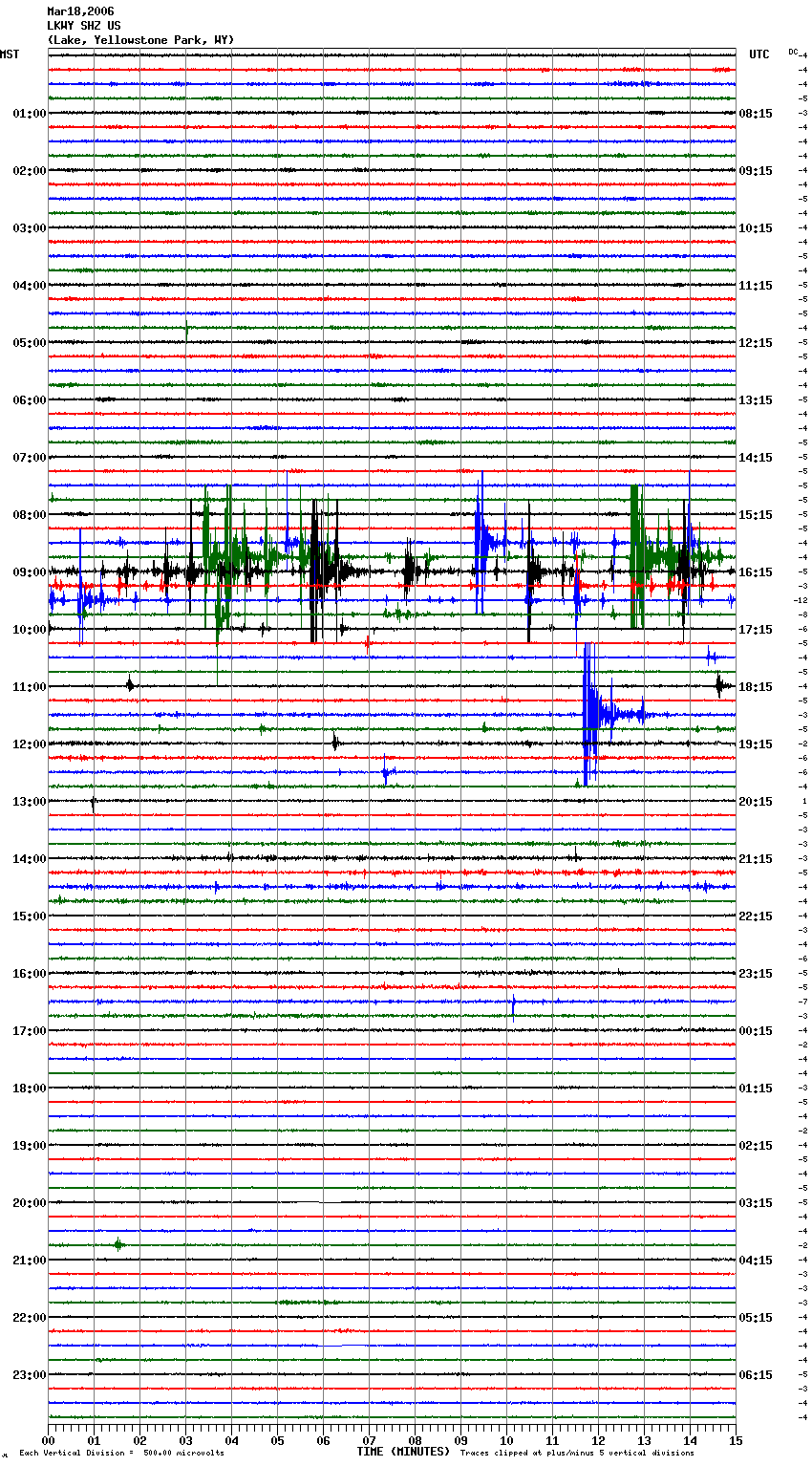The image size is (812, 1466).
Task: Select the 18:00 MST time label
Action: coord(30,1089)
